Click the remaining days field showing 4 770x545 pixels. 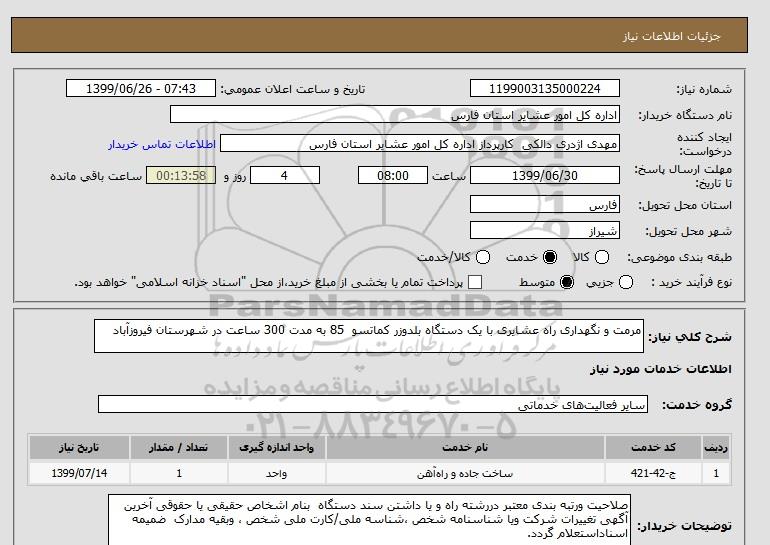pos(285,175)
